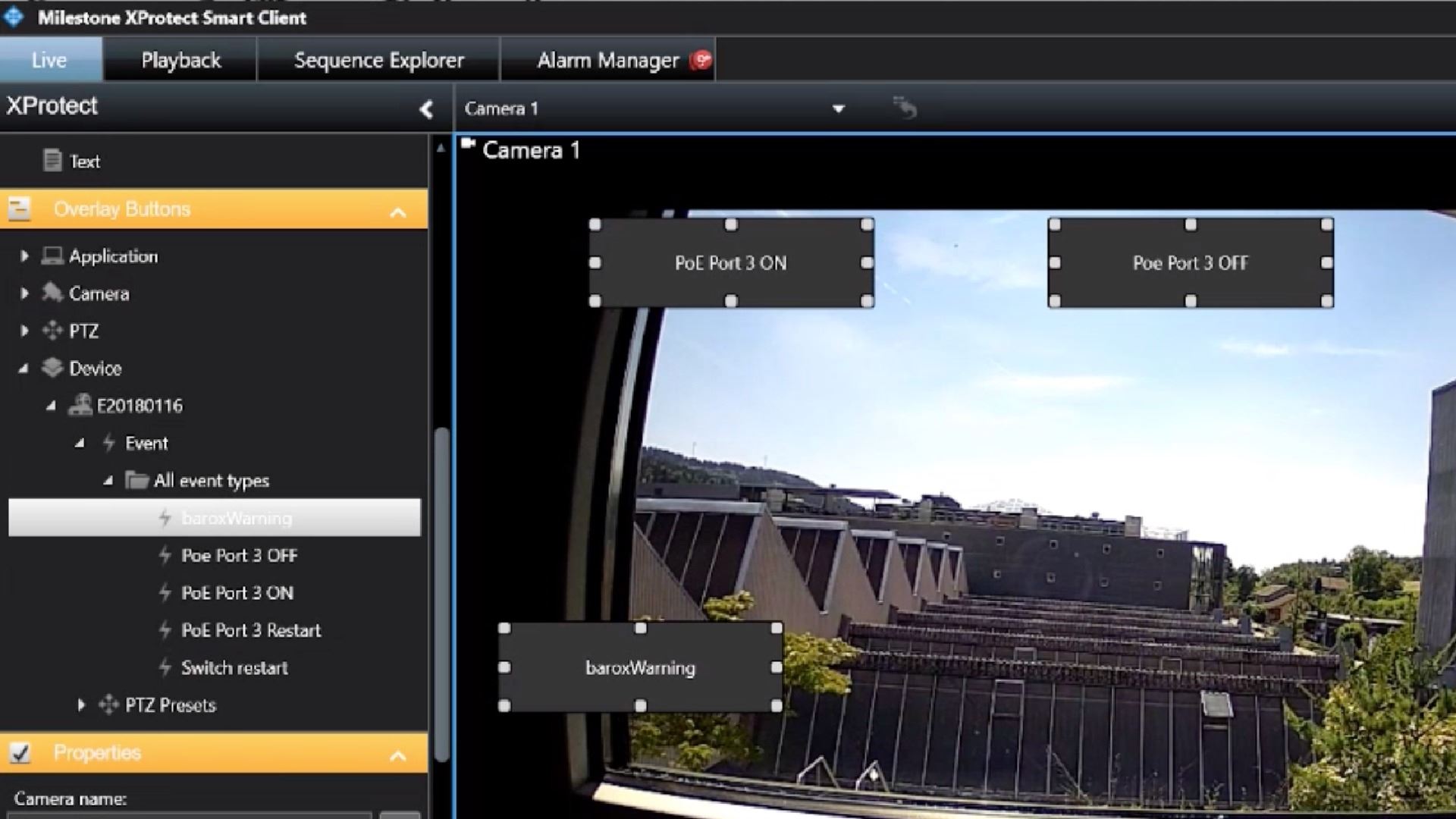Collapse the Event tree node
This screenshot has width=1456, height=819.
click(80, 443)
